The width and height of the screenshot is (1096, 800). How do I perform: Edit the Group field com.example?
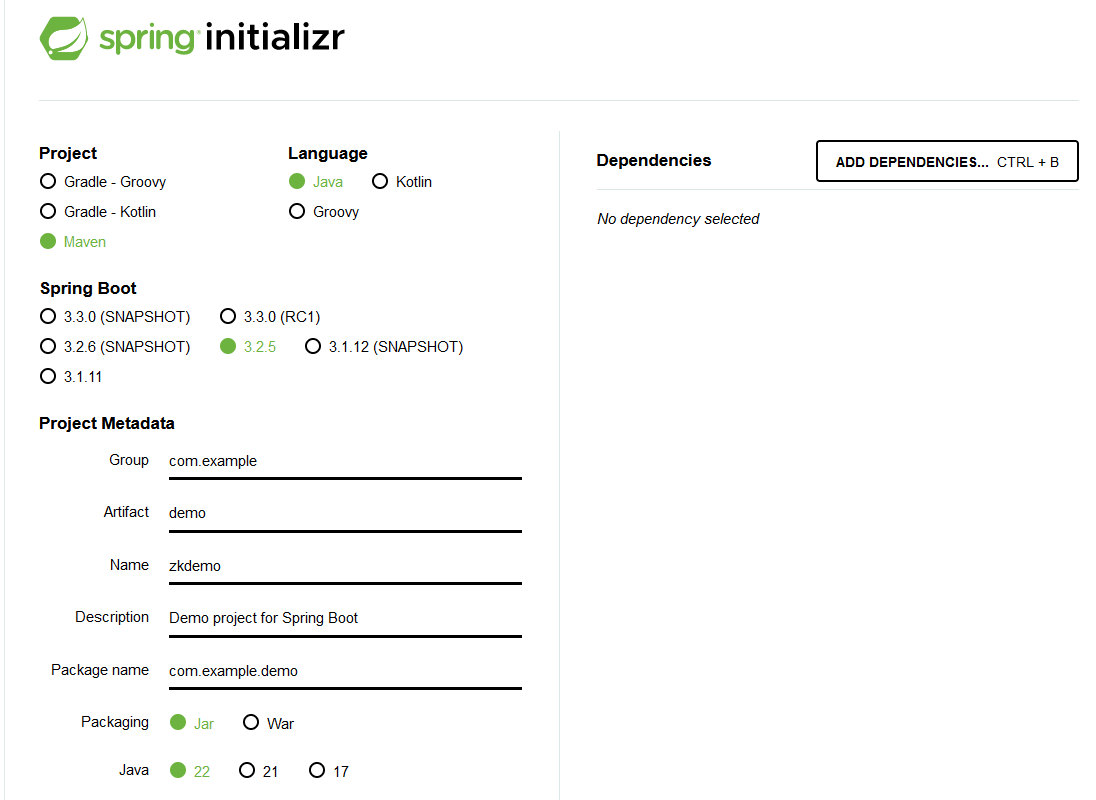345,462
